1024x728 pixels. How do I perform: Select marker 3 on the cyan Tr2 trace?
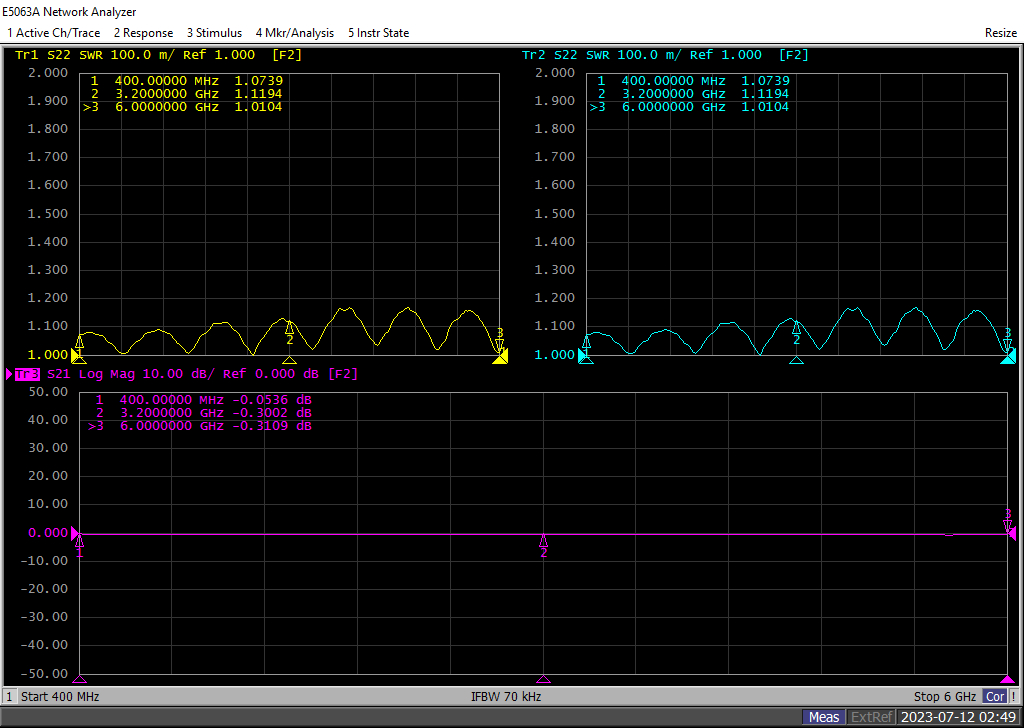click(x=1007, y=345)
